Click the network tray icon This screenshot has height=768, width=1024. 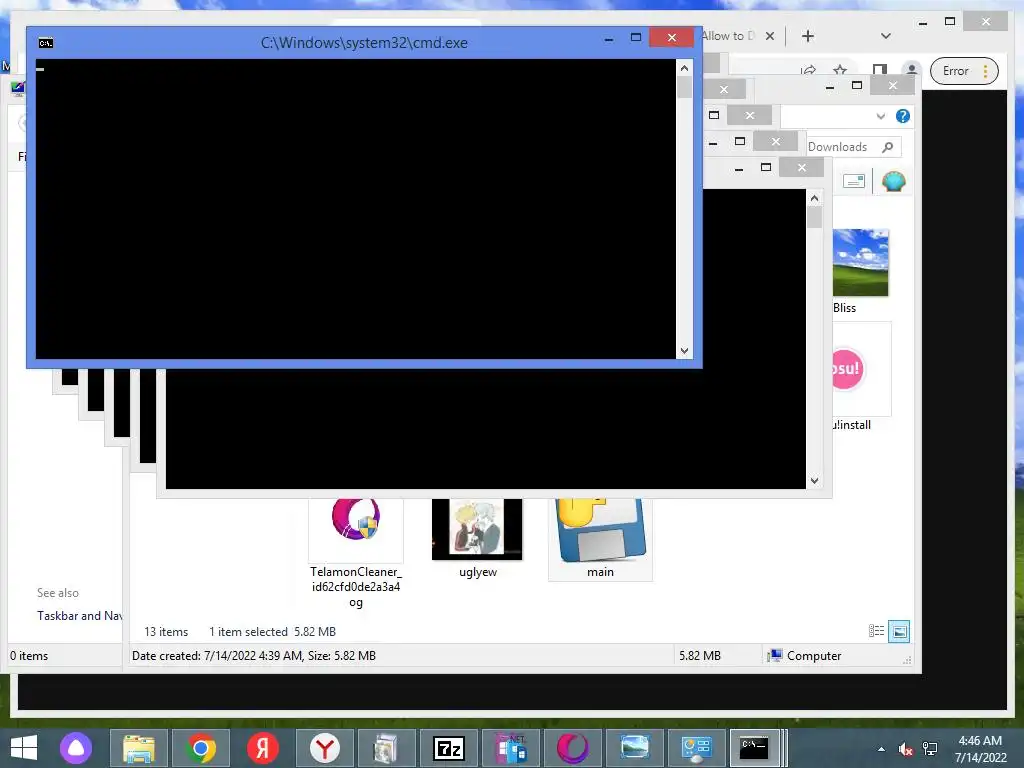(930, 749)
